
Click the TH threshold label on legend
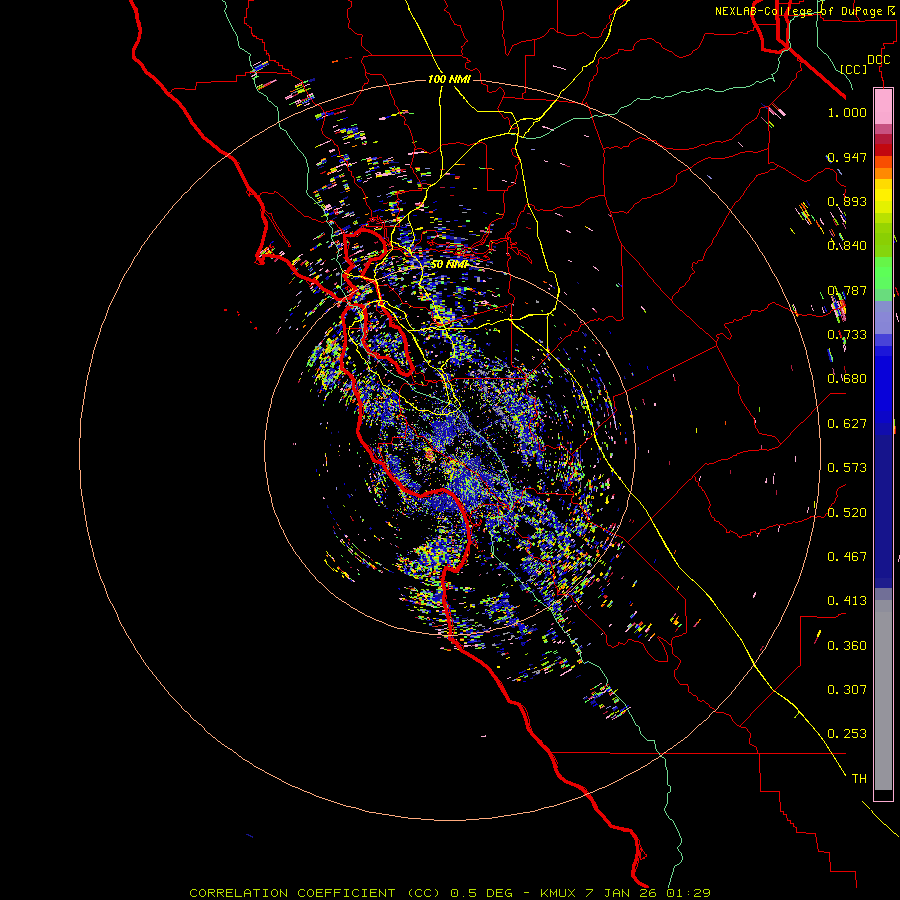859,778
